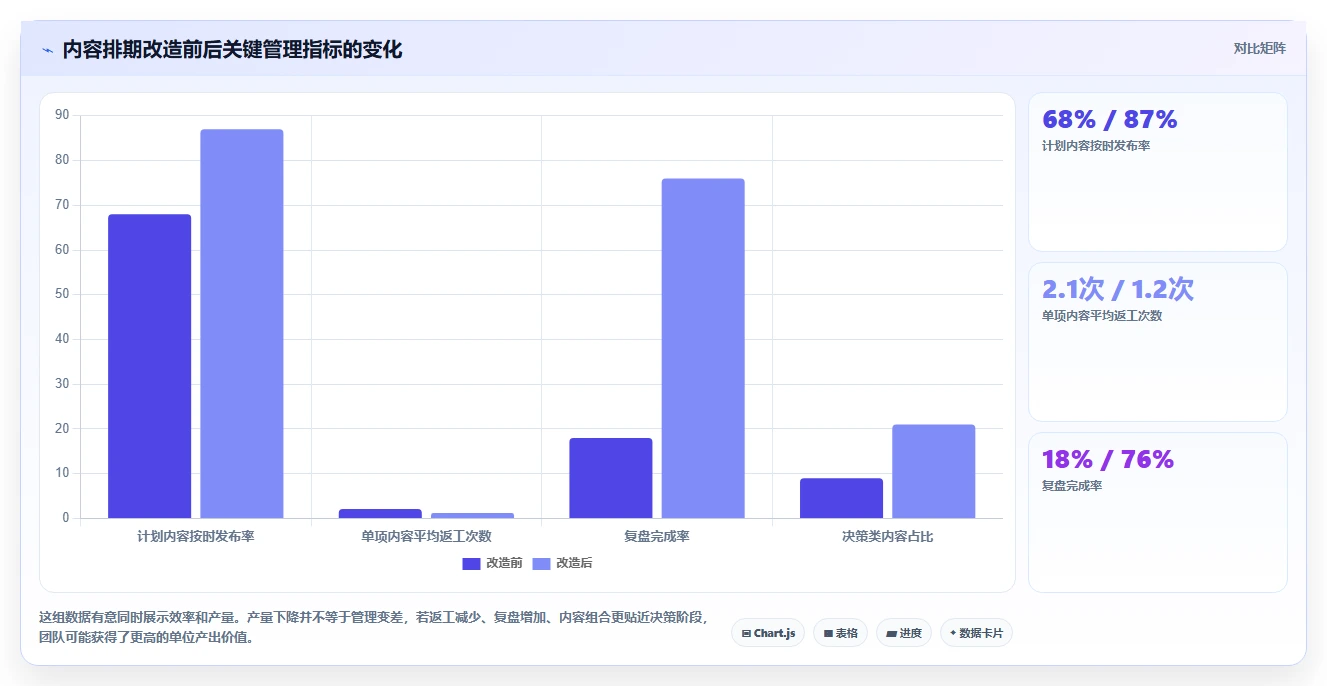Image resolution: width=1327 pixels, height=686 pixels.
Task: Click the 改造前 bar for 单项内容平均返工次数
Action: point(380,513)
